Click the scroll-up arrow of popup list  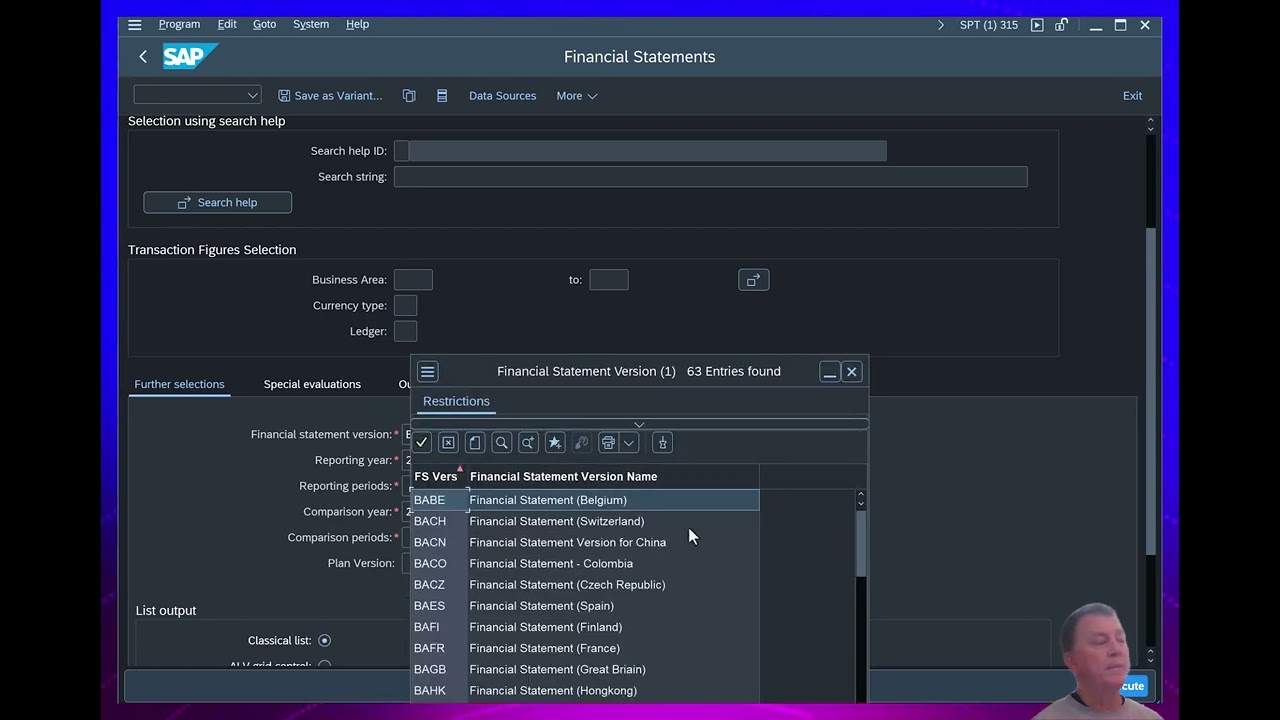pos(861,496)
